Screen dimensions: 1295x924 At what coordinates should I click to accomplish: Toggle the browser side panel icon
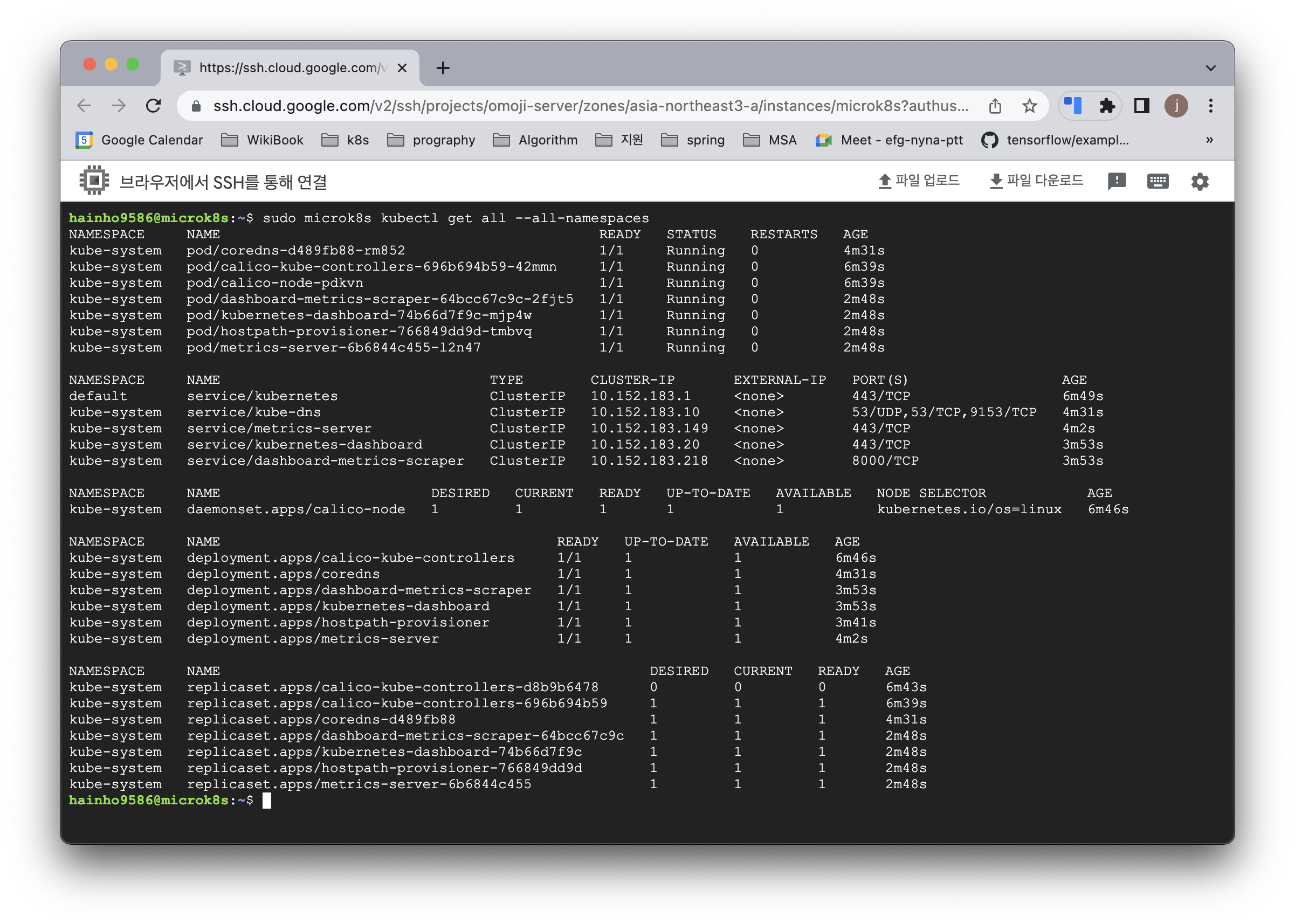[x=1141, y=106]
